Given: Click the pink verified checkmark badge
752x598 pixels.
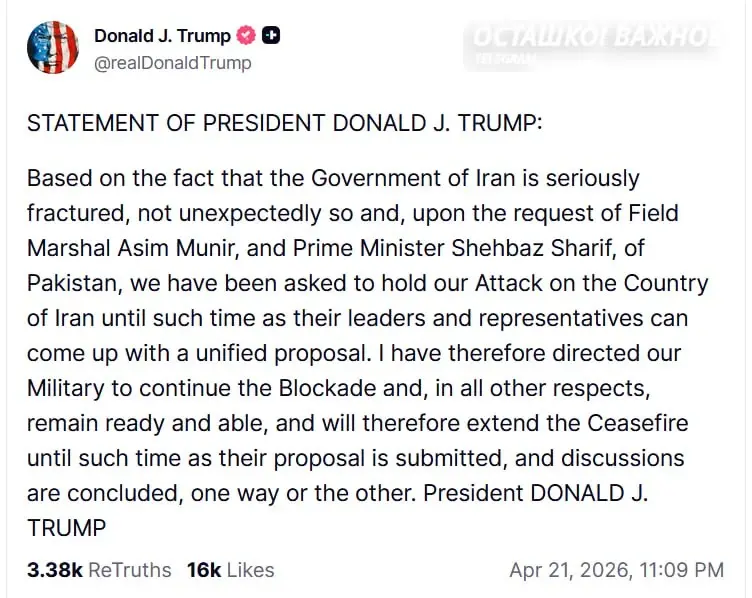Looking at the screenshot, I should 246,36.
